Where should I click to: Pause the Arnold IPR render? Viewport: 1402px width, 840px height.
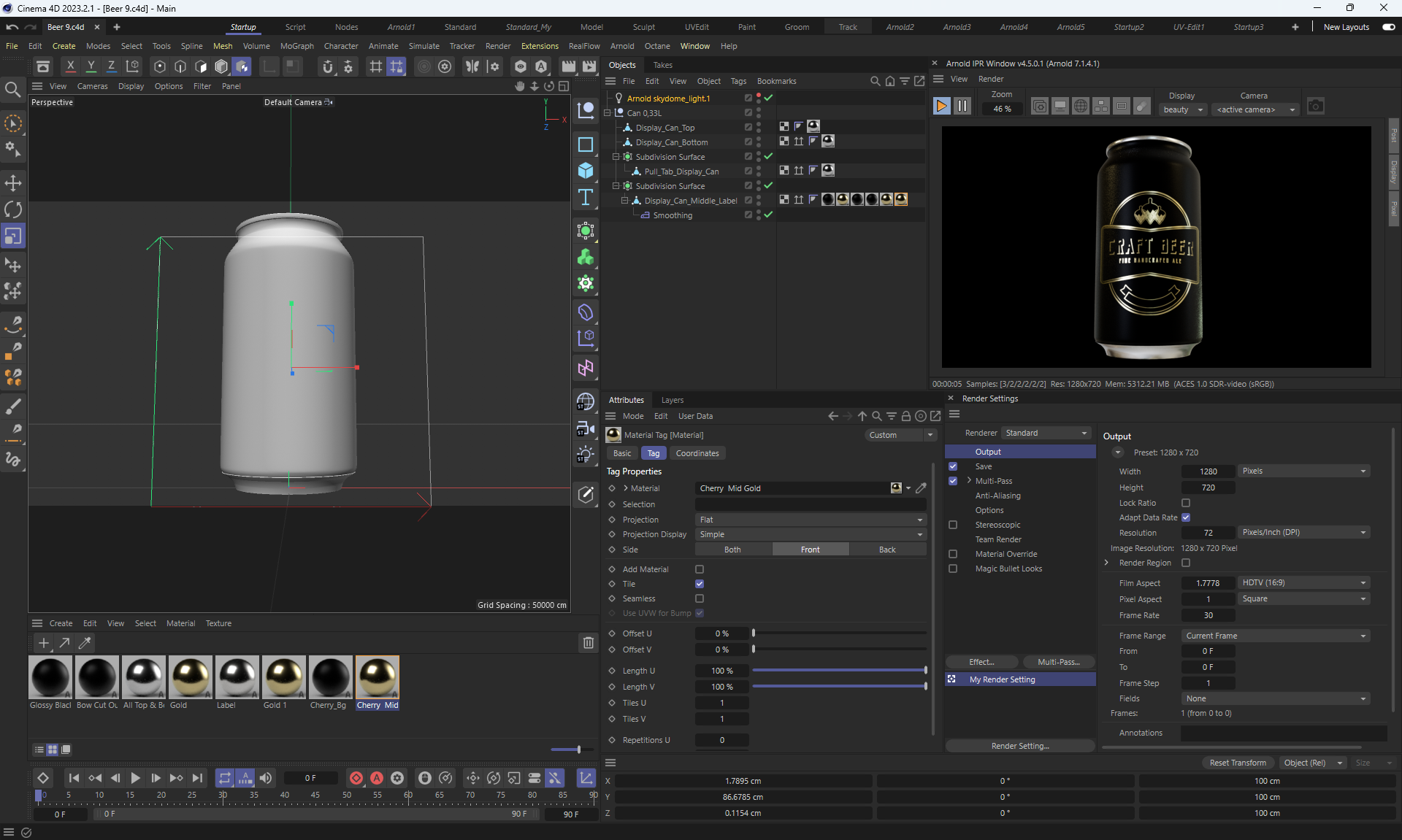click(962, 107)
